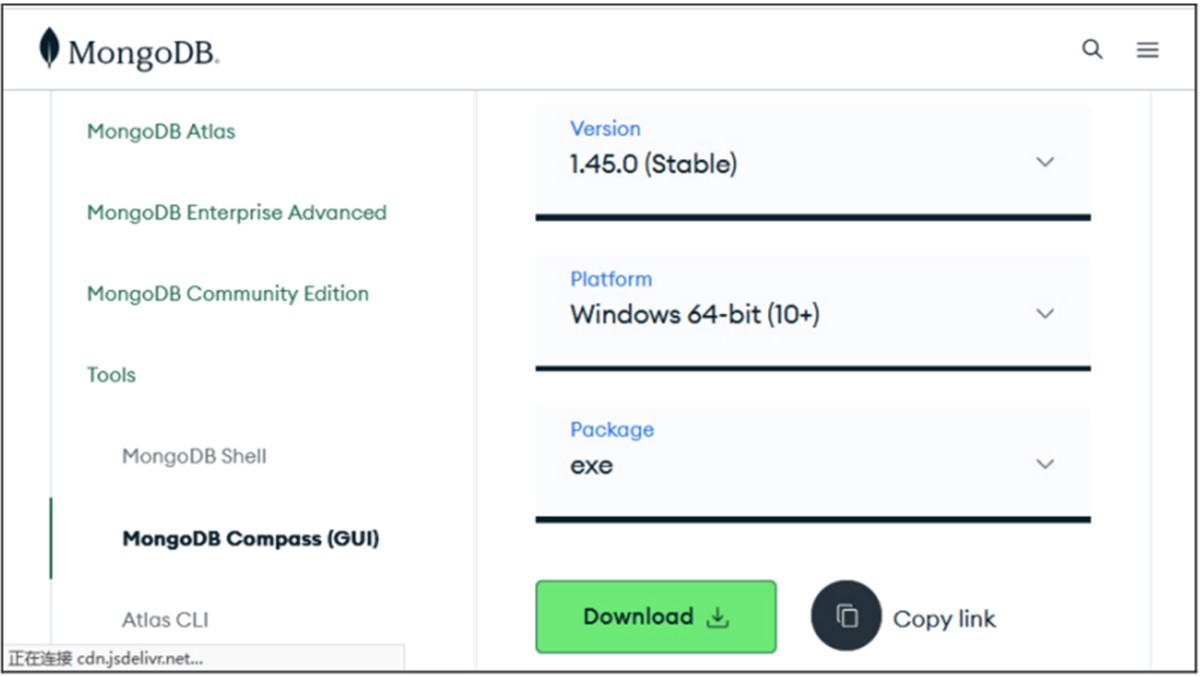Screen dimensions: 1200x676
Task: Expand the Package dropdown chevron
Action: (1045, 464)
